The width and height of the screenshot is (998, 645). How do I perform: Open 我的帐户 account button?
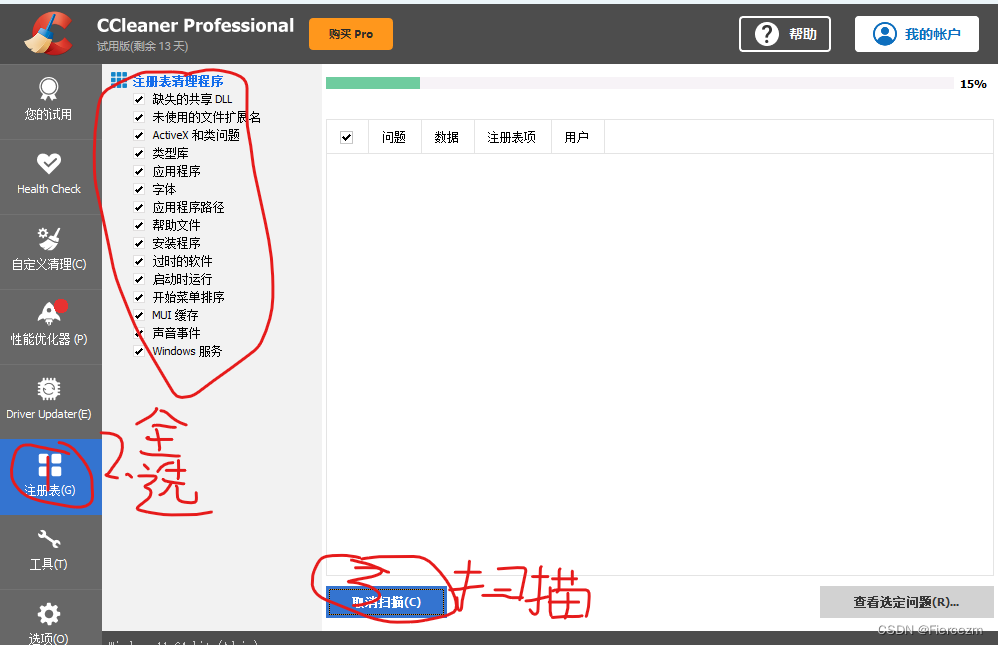[917, 34]
